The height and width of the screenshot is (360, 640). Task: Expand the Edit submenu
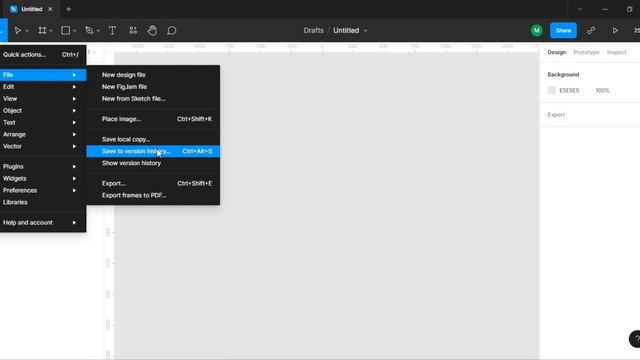point(43,87)
